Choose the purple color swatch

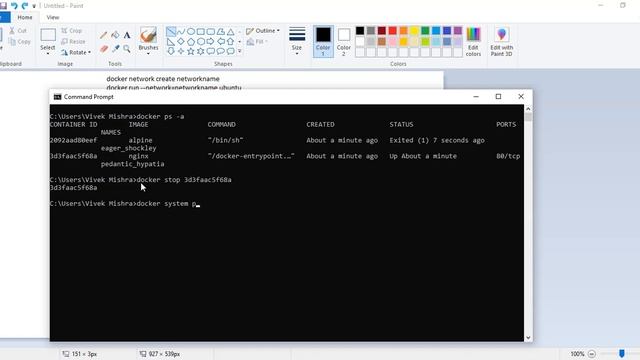coord(458,31)
